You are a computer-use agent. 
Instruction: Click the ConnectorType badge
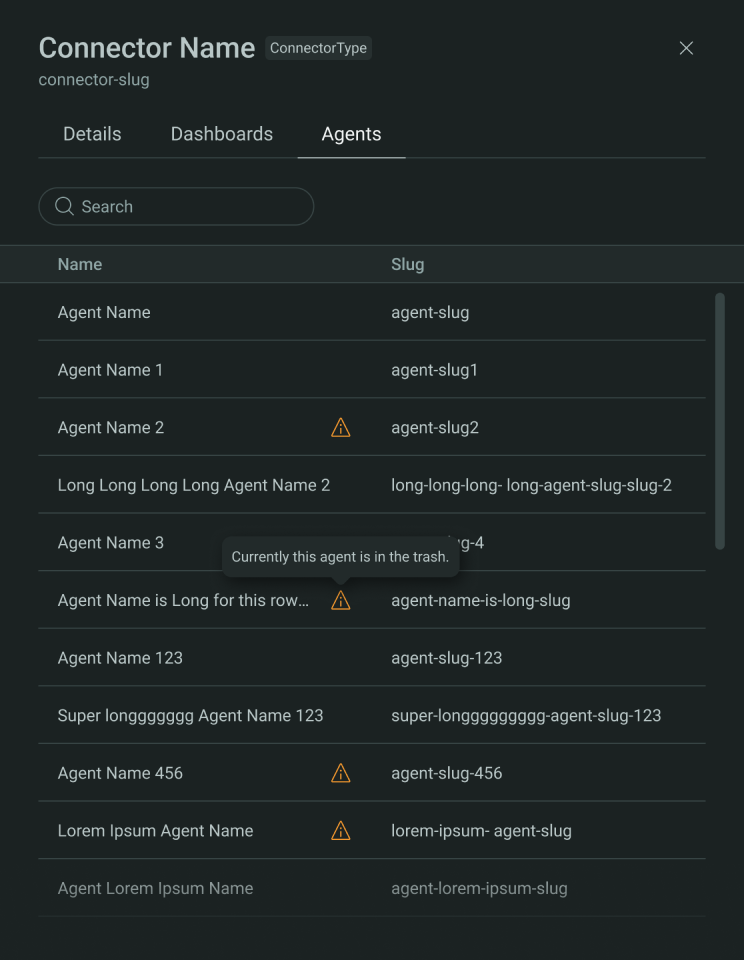[318, 48]
